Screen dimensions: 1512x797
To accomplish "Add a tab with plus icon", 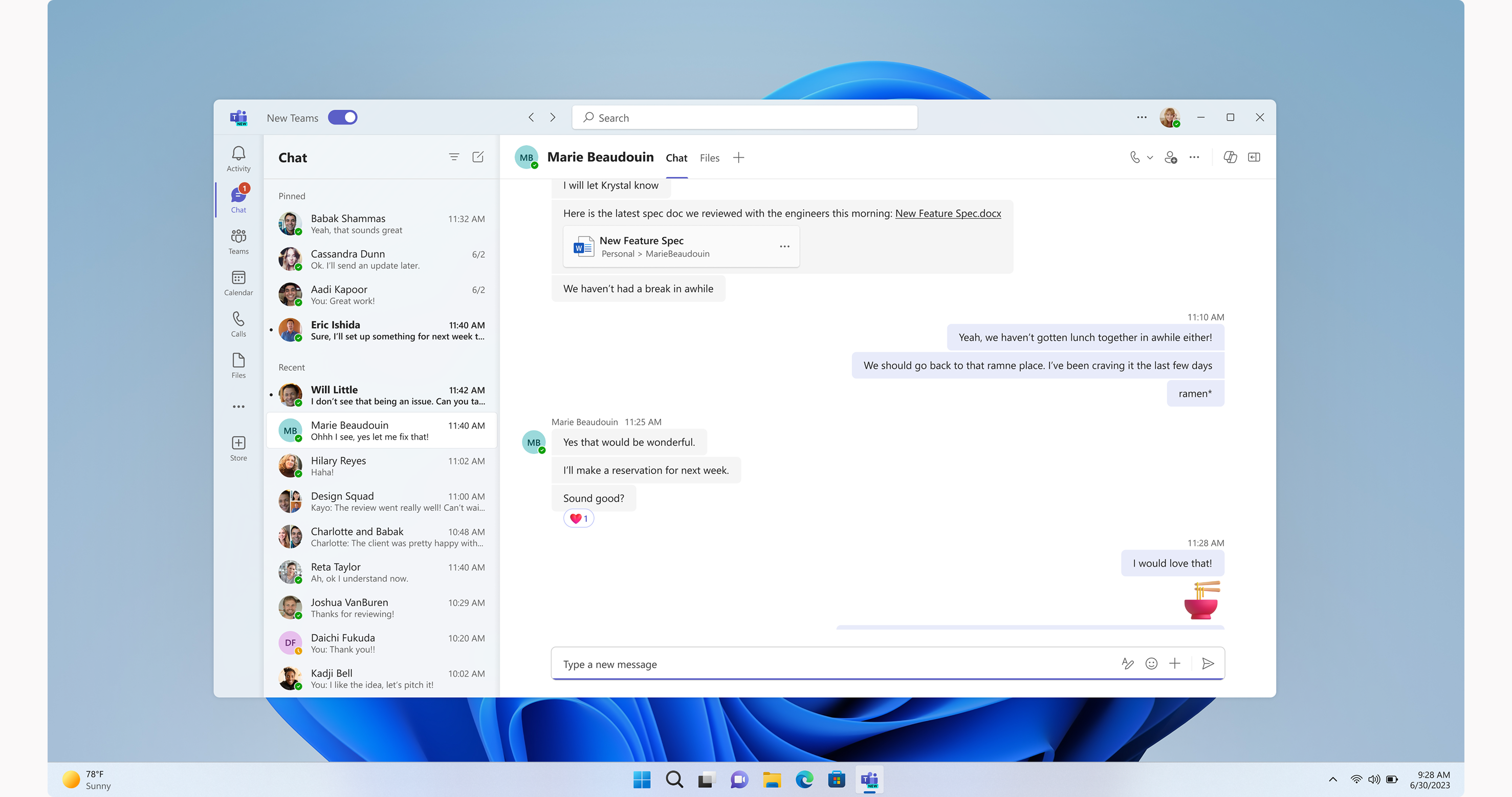I will point(738,157).
